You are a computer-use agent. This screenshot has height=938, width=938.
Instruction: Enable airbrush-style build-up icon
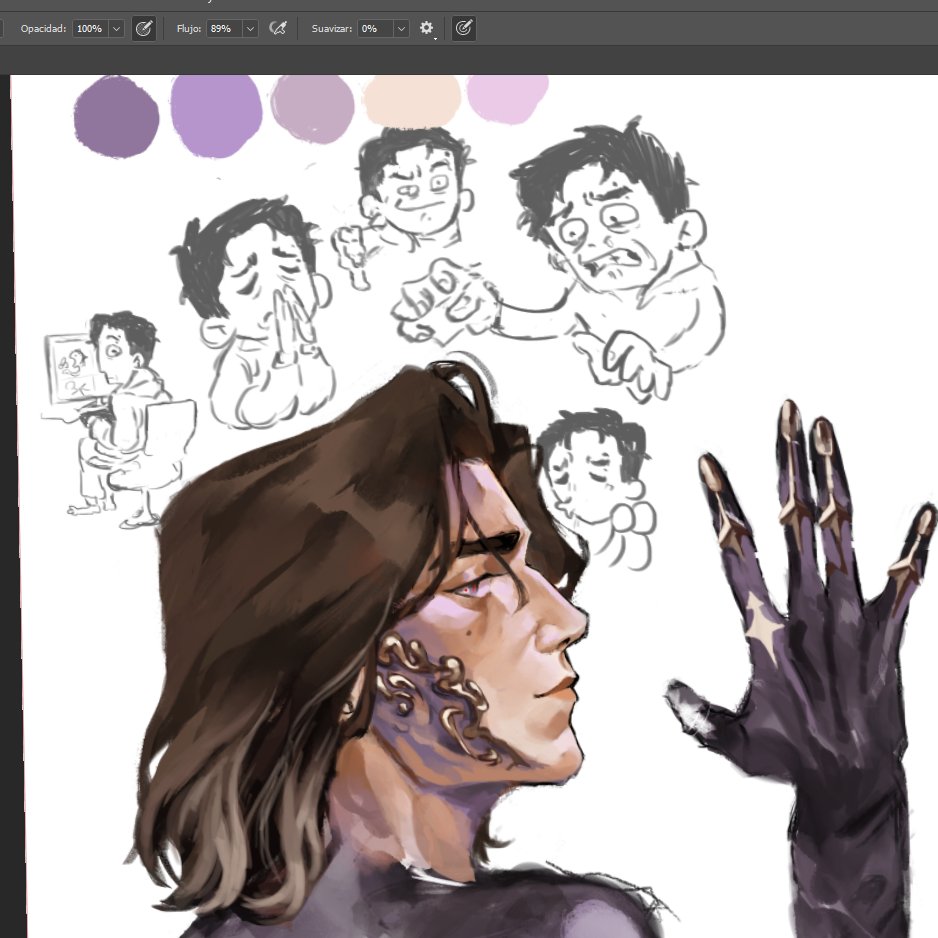[278, 29]
